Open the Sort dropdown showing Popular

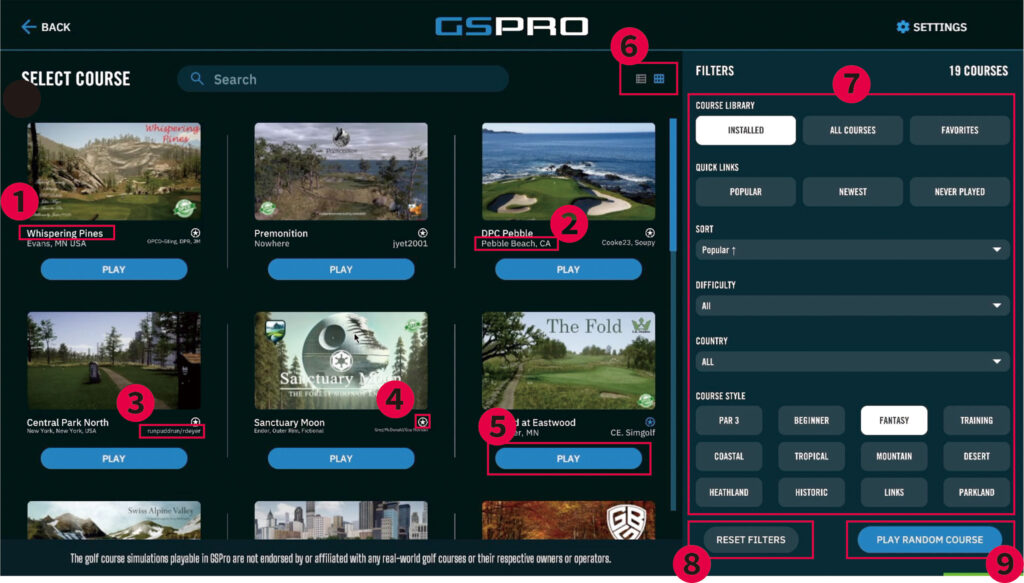click(x=853, y=250)
